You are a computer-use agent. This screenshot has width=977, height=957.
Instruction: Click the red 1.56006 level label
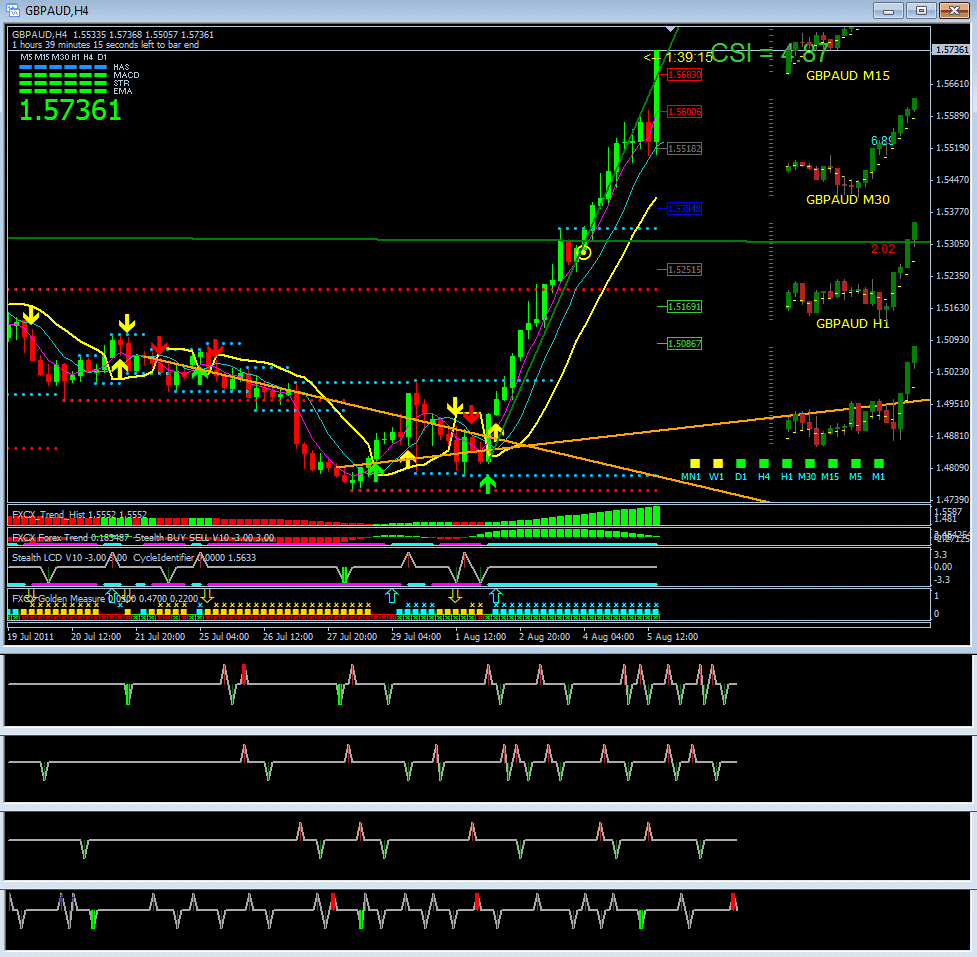click(684, 112)
